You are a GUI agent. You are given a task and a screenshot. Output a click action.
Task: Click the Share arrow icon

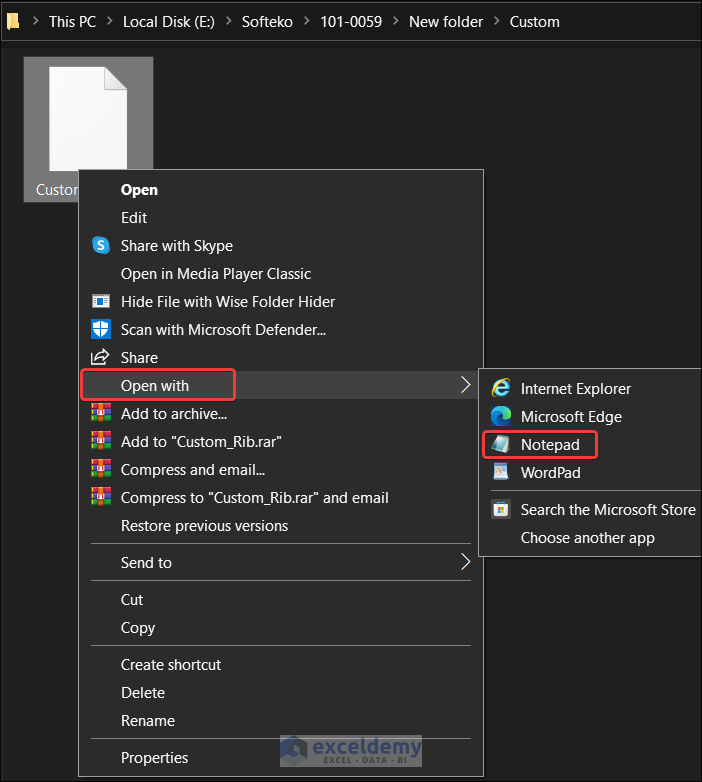100,357
